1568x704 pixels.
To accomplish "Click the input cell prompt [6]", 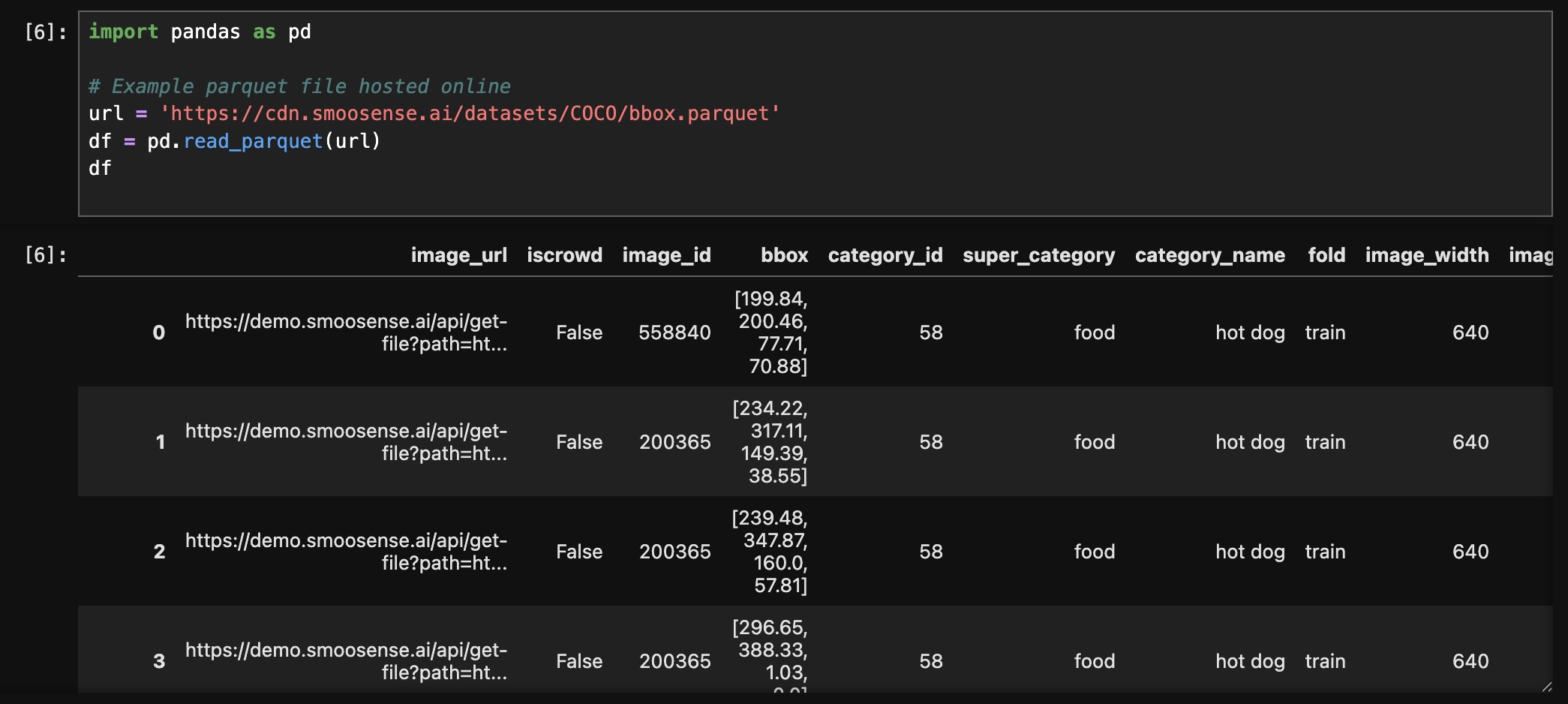I will tap(45, 32).
